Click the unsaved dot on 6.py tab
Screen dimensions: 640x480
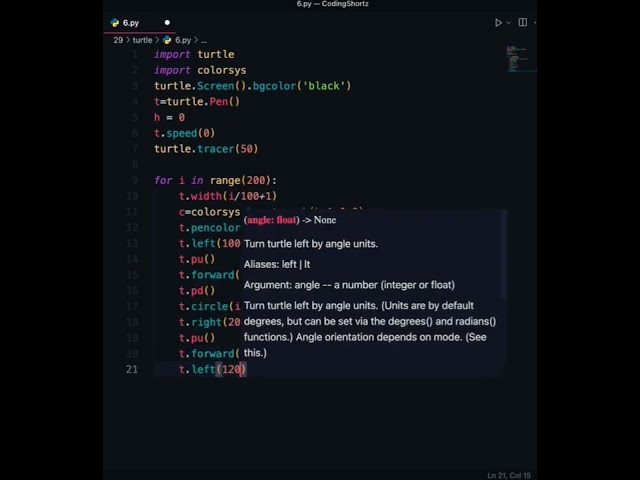[167, 22]
